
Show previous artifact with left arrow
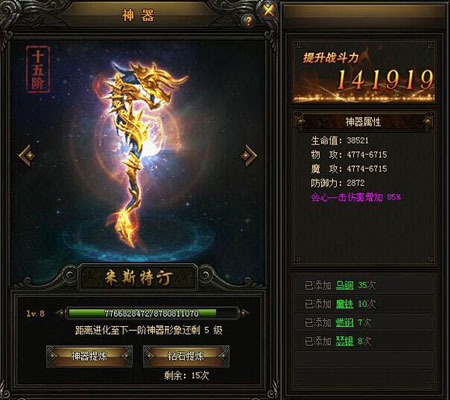pos(27,155)
